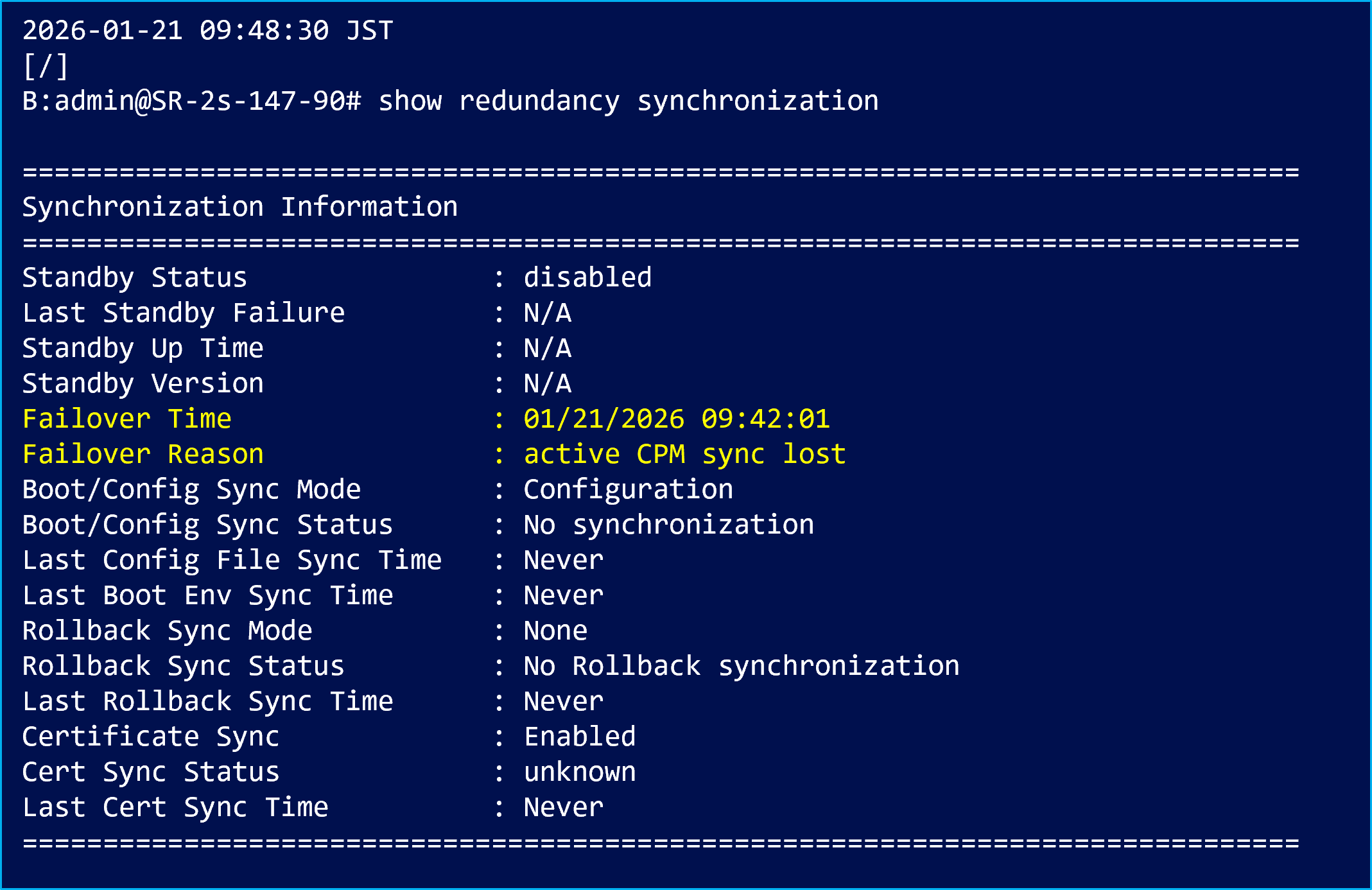Image resolution: width=1372 pixels, height=890 pixels.
Task: Click the 'Last Standby Failure' label
Action: pyautogui.click(x=183, y=313)
